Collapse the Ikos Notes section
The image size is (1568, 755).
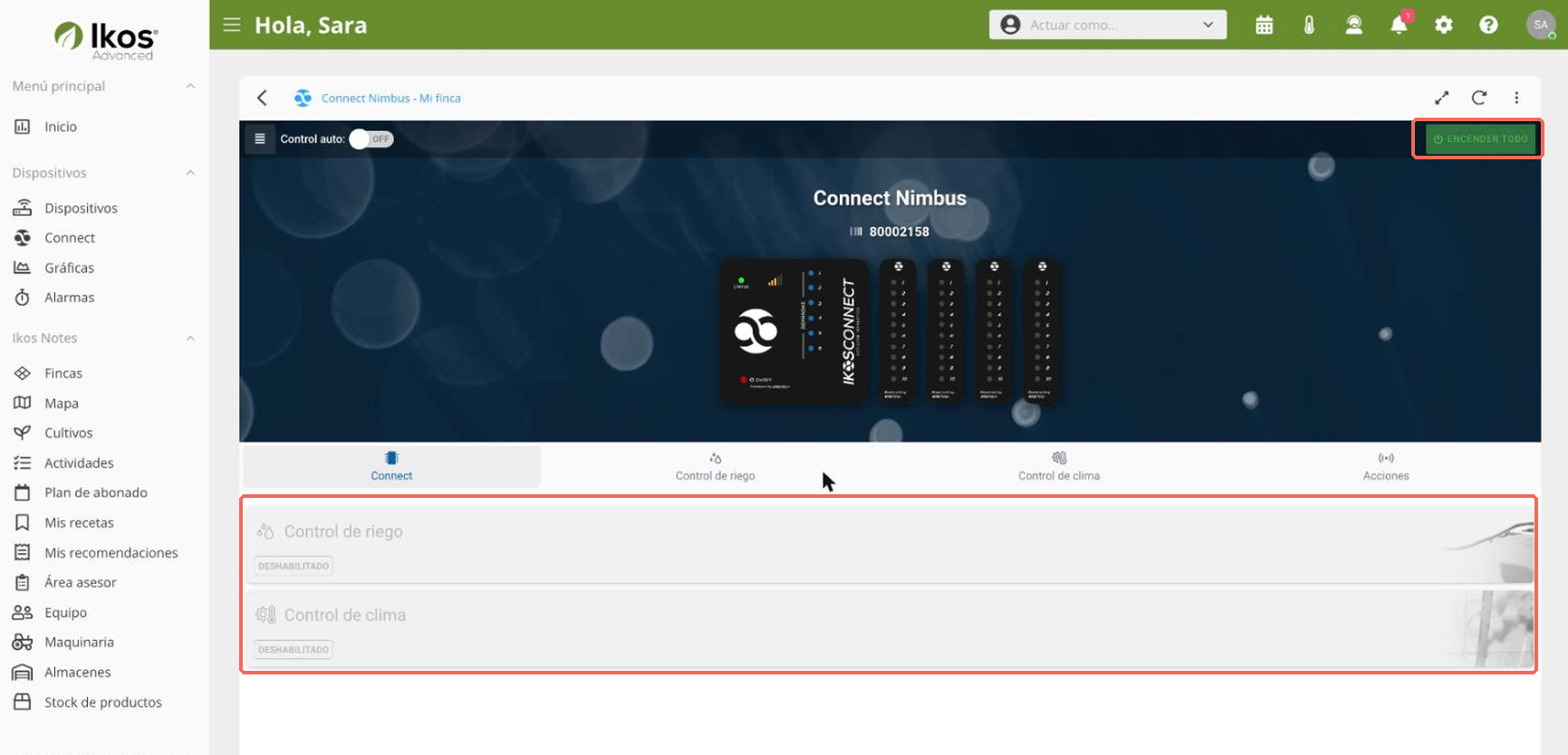tap(190, 338)
